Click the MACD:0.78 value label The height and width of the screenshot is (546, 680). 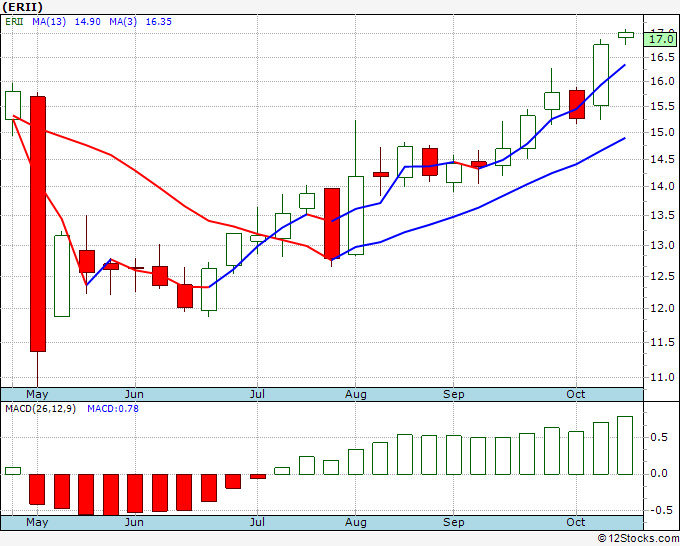pyautogui.click(x=113, y=409)
